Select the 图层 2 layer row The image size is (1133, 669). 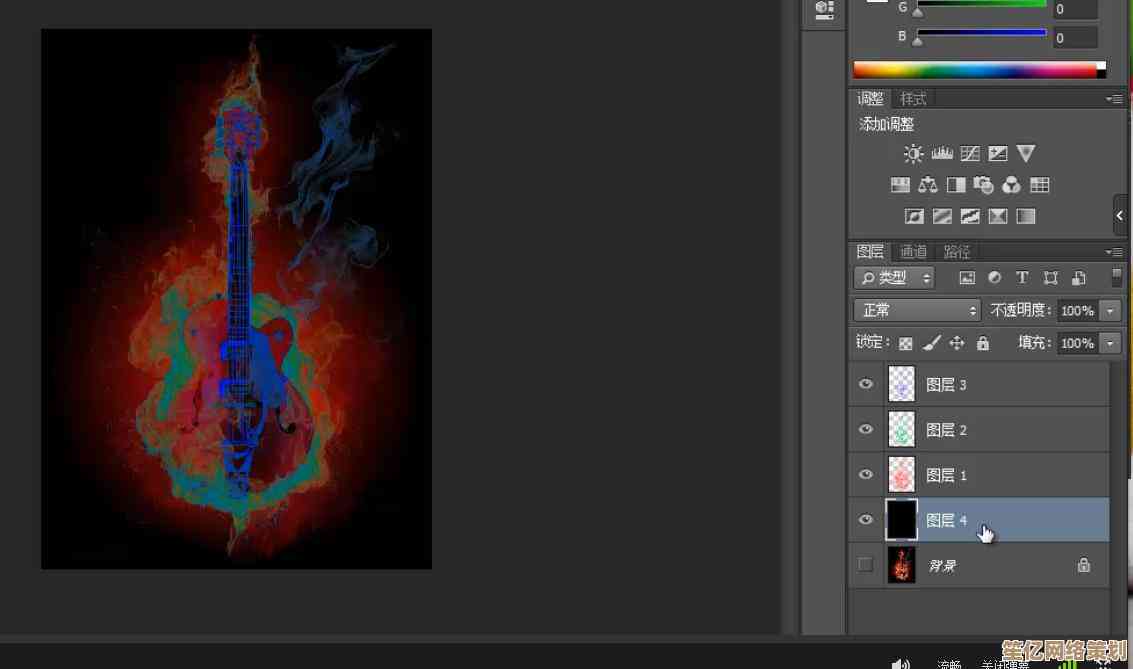tap(1000, 430)
